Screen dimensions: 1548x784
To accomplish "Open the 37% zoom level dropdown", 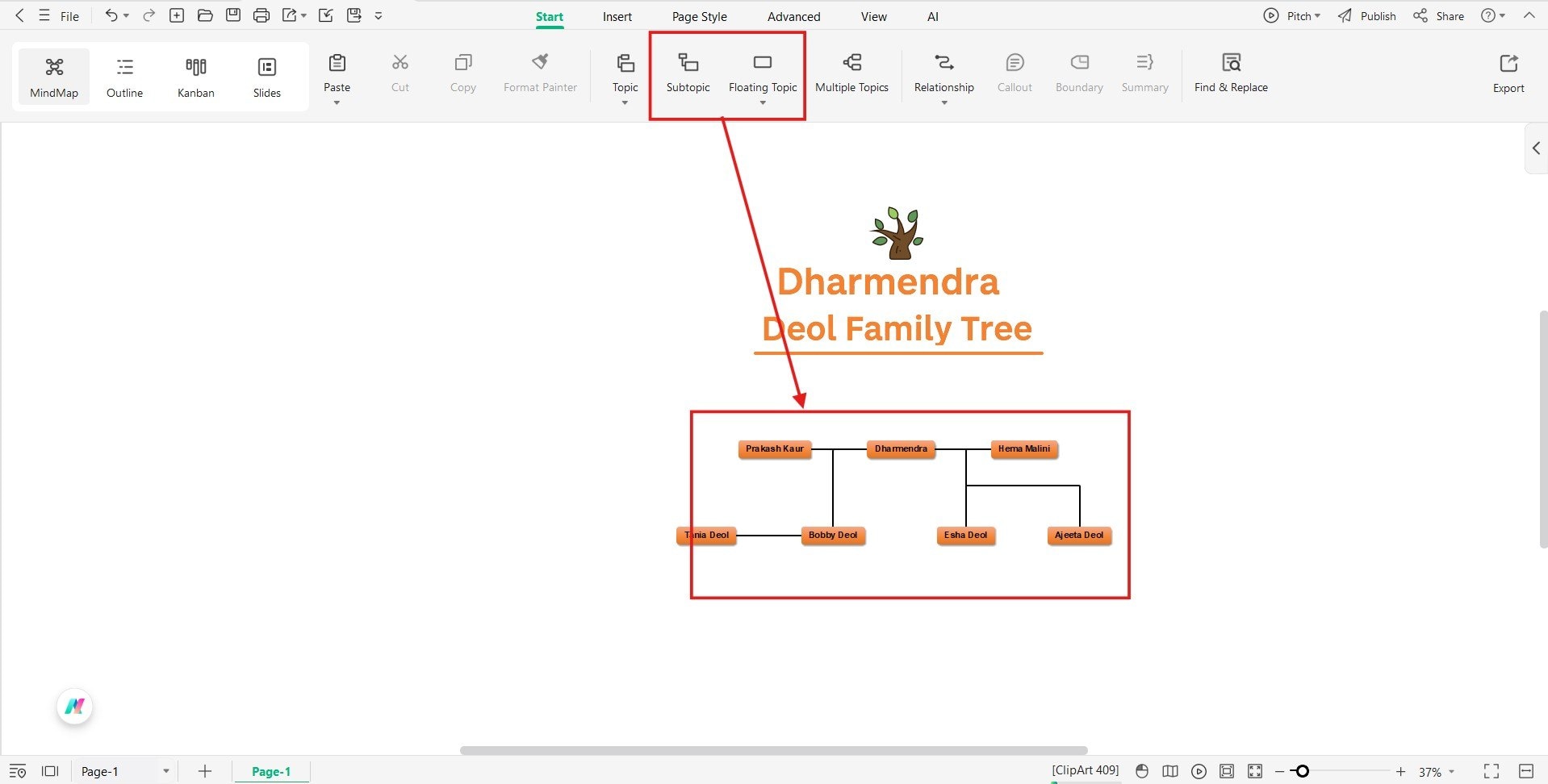I will pos(1451,772).
